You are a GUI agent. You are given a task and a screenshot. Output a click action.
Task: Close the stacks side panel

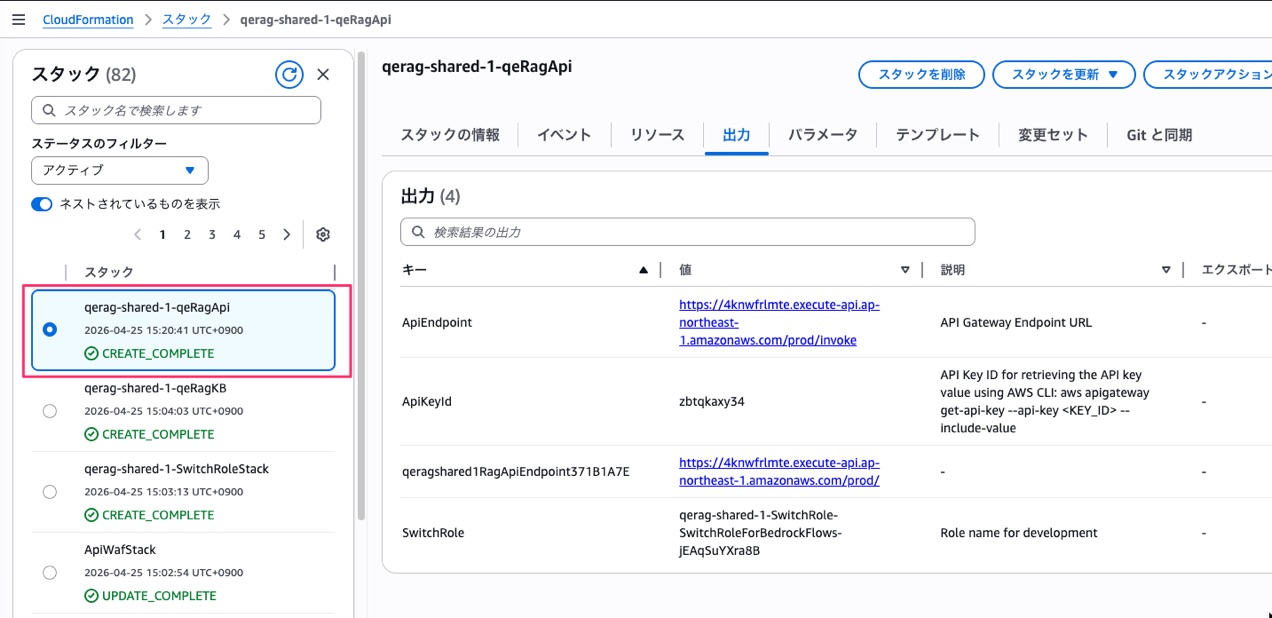[323, 74]
